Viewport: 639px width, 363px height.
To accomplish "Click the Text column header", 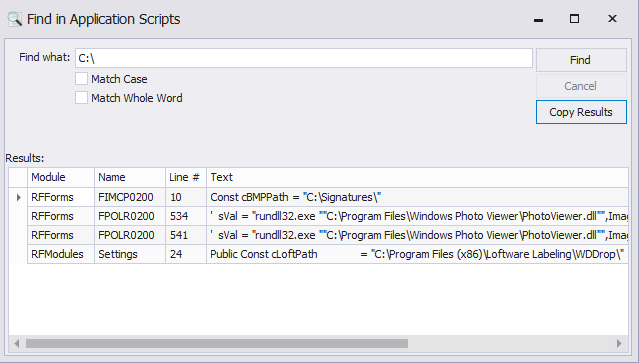I will pyautogui.click(x=417, y=177).
